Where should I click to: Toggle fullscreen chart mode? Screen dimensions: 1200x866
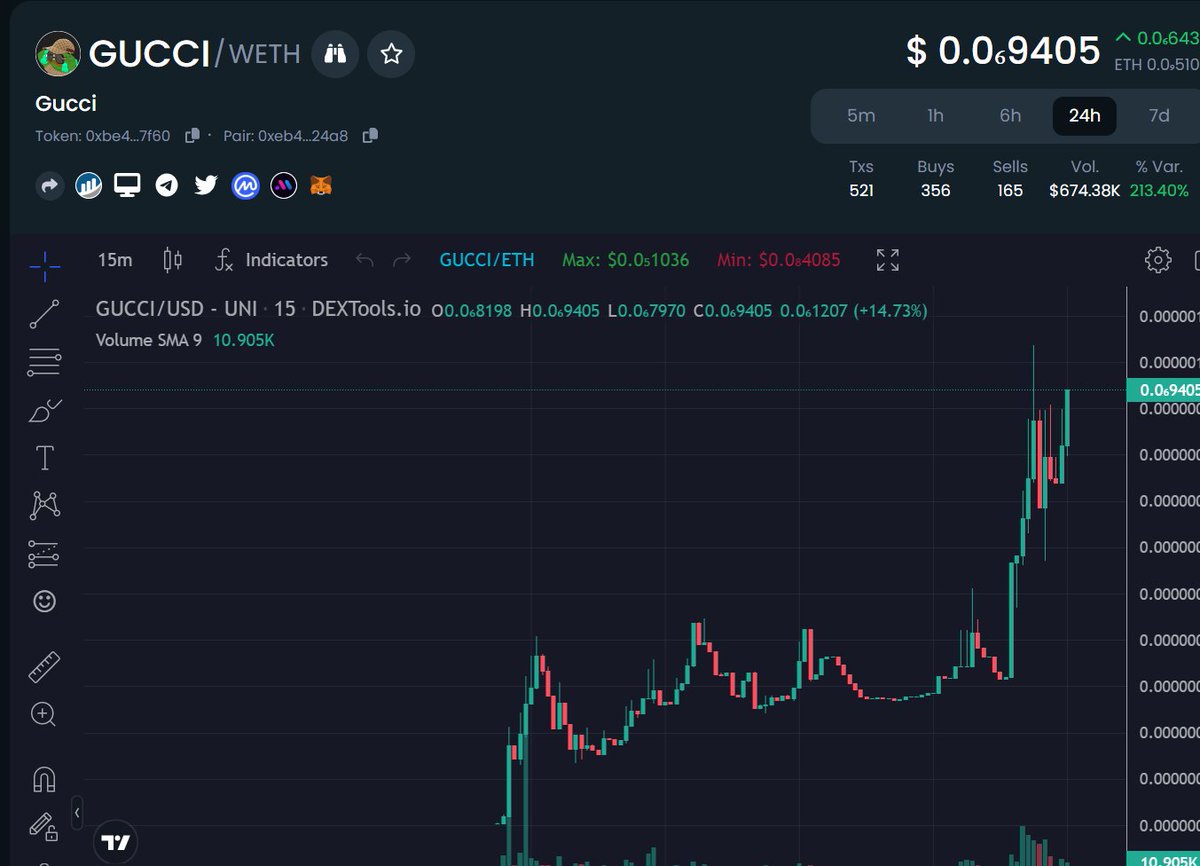886,260
